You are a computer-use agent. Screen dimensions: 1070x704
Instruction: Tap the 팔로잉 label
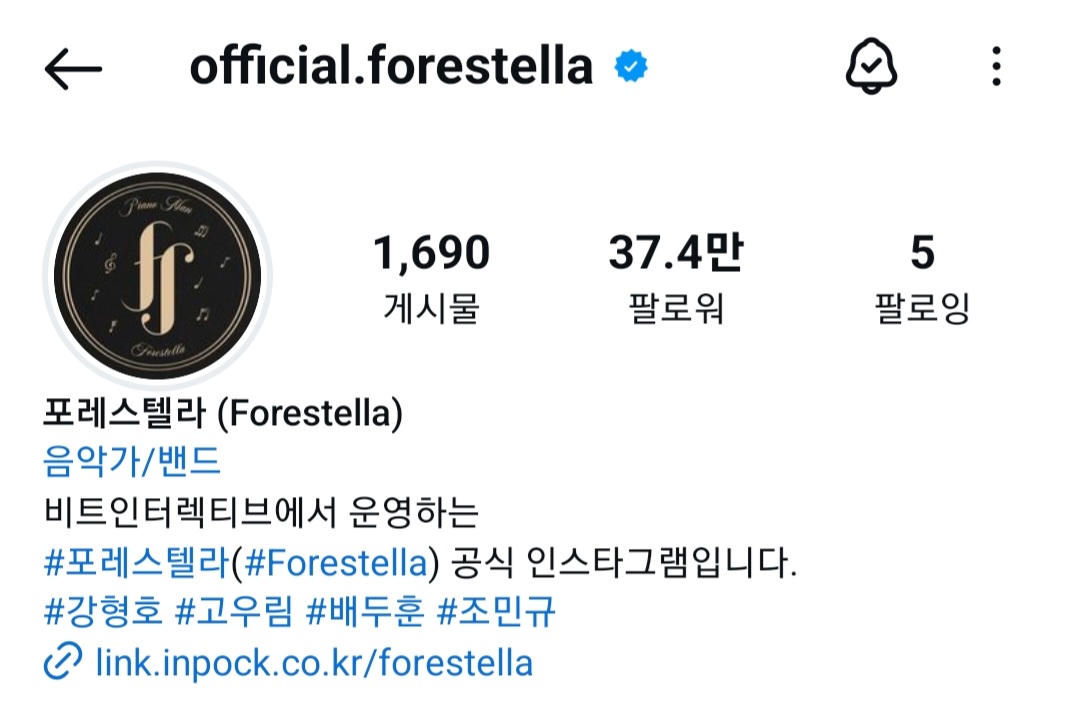click(922, 308)
